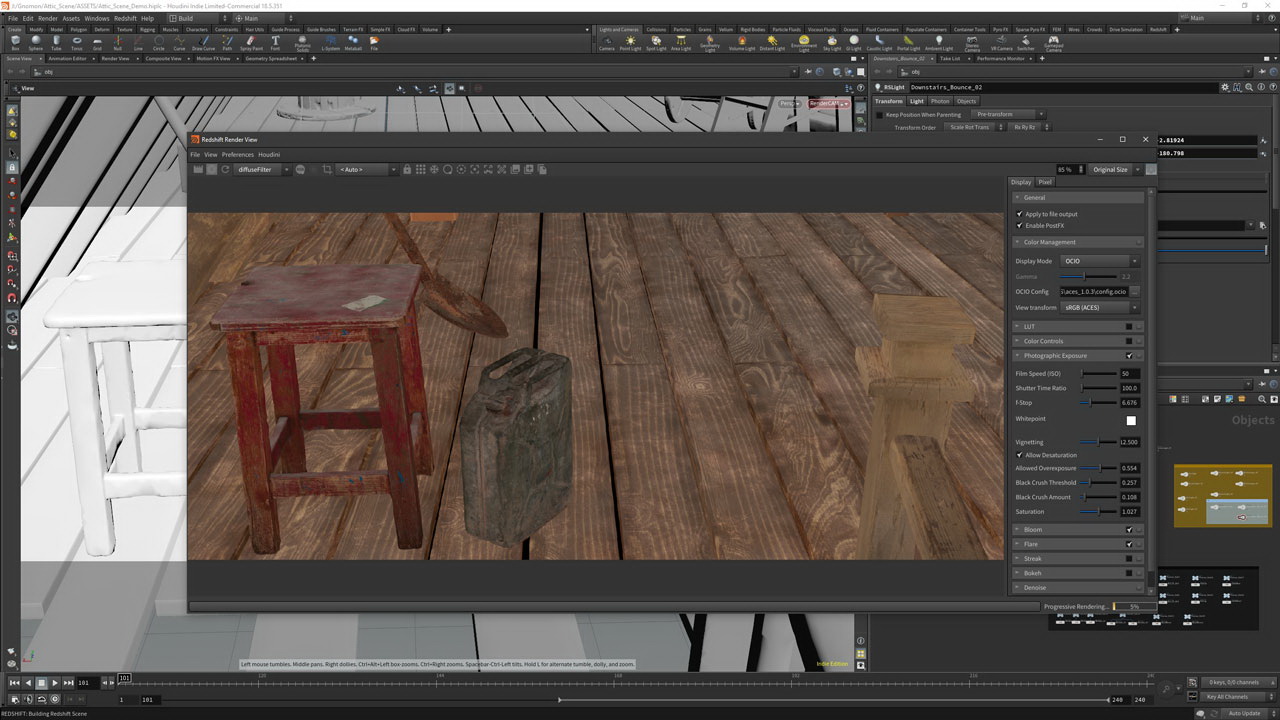Add a Spot Light from shelf
Viewport: 1280px width, 720px height.
point(656,43)
